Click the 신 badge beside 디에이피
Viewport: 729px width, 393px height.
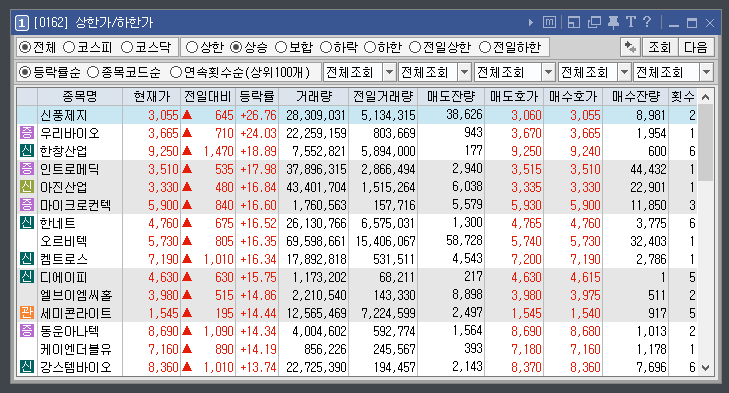pos(27,277)
